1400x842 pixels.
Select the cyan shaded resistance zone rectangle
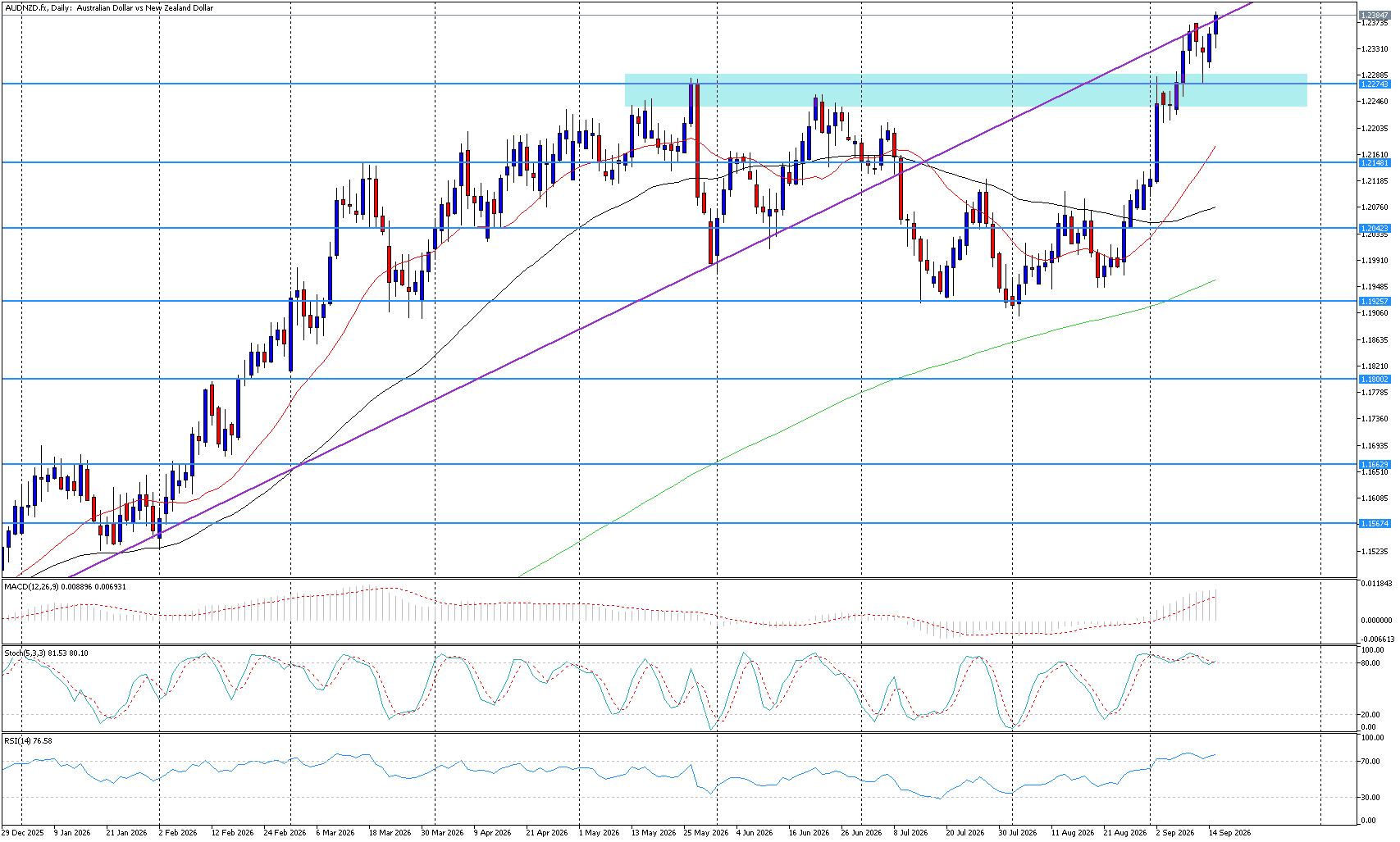(x=965, y=90)
